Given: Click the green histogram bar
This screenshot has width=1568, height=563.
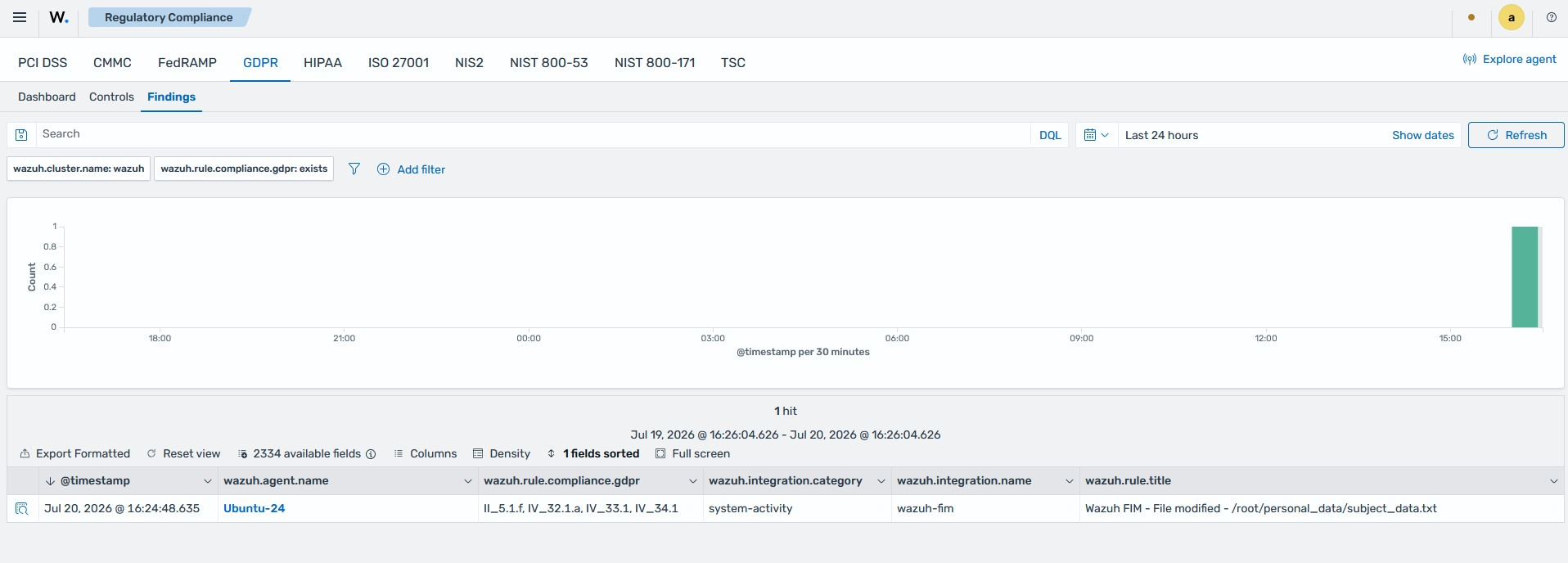Looking at the screenshot, I should coord(1525,277).
